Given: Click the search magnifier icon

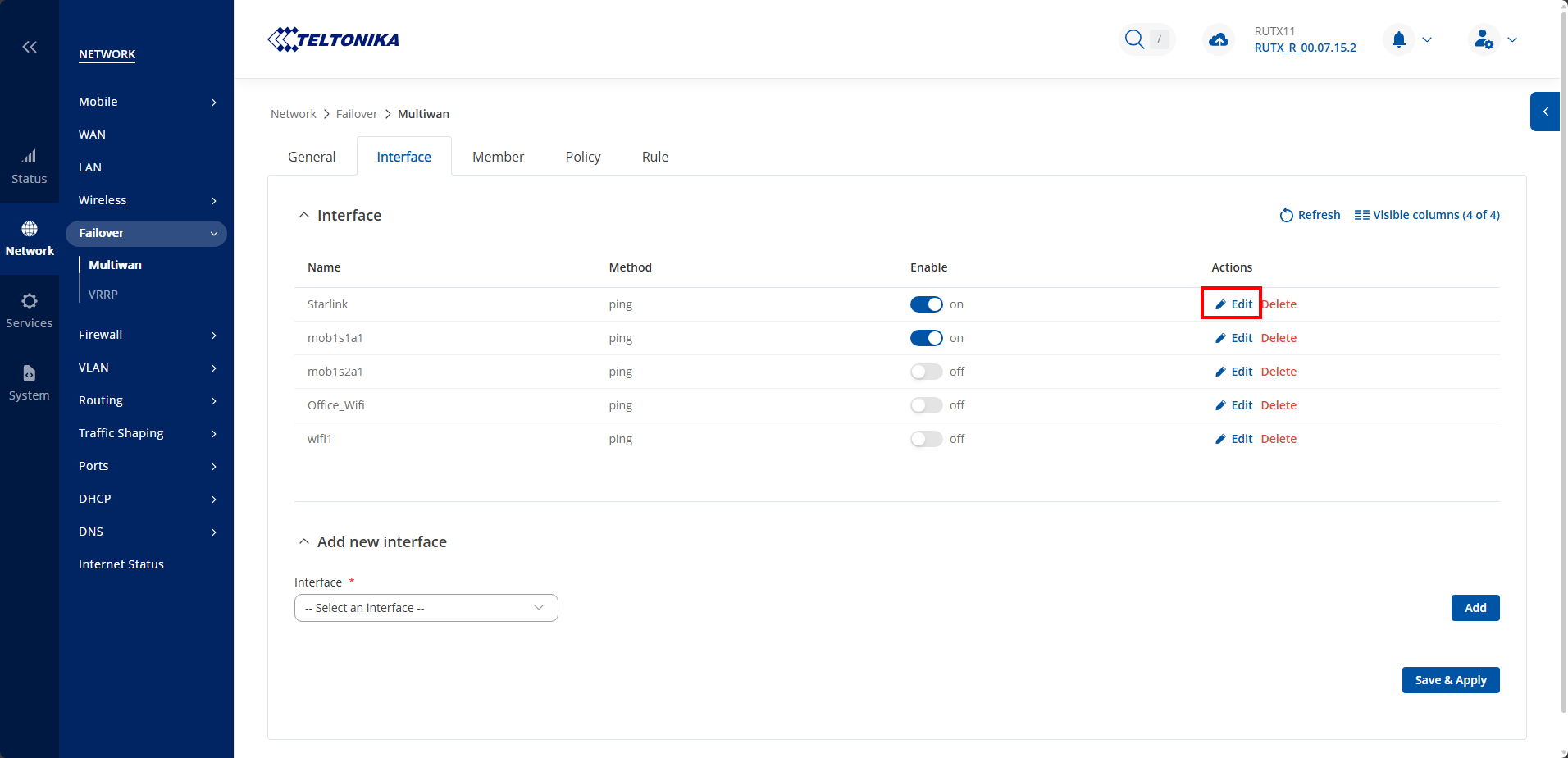Looking at the screenshot, I should (1134, 39).
